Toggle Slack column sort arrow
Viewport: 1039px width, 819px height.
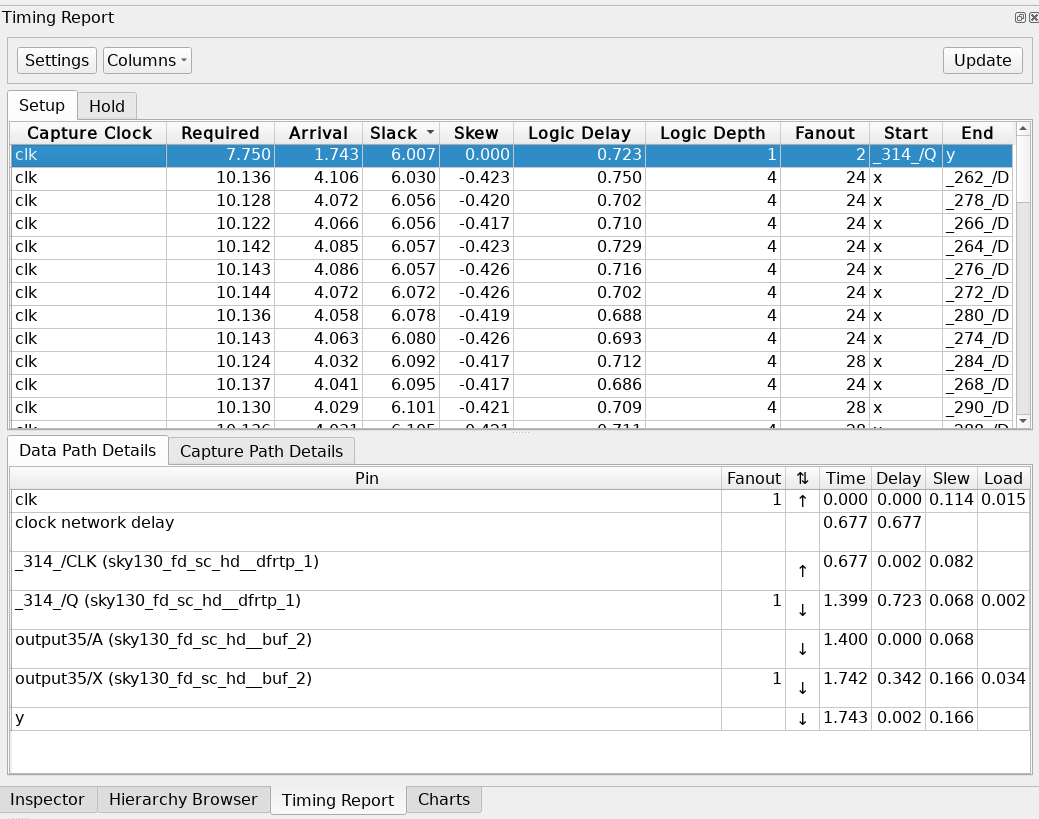pyautogui.click(x=430, y=133)
